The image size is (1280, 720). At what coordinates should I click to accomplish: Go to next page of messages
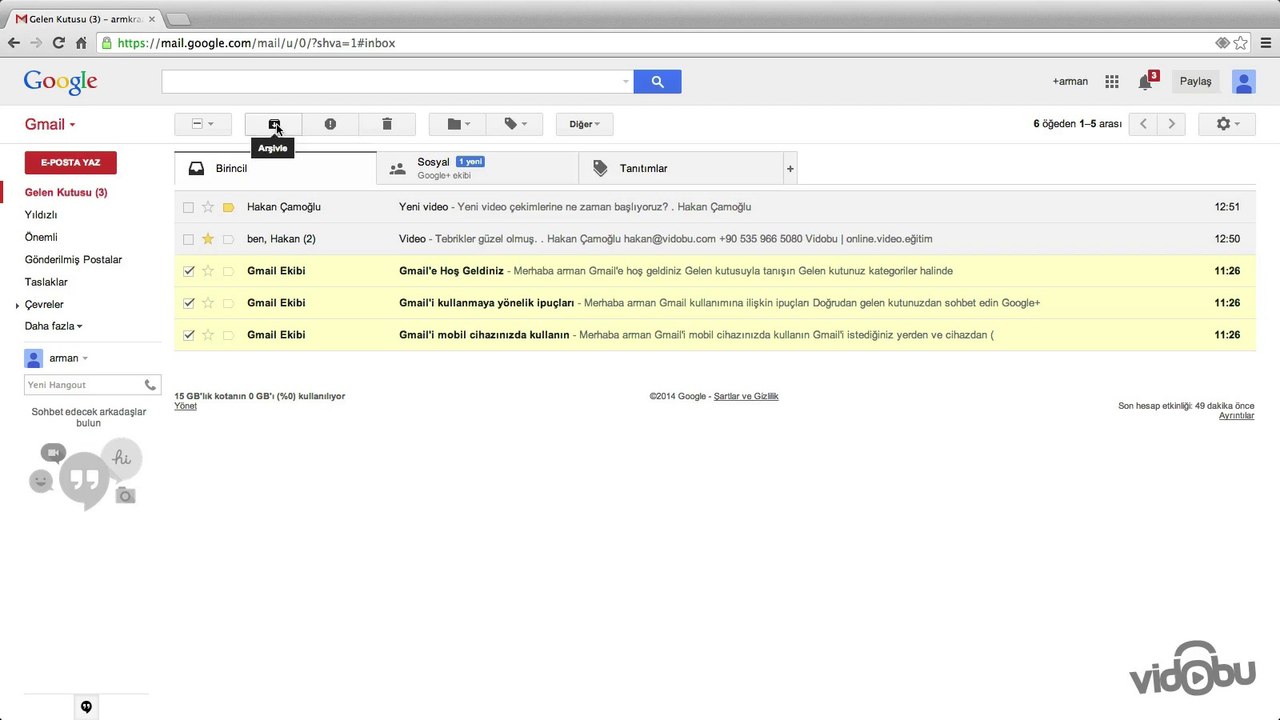(x=1171, y=124)
